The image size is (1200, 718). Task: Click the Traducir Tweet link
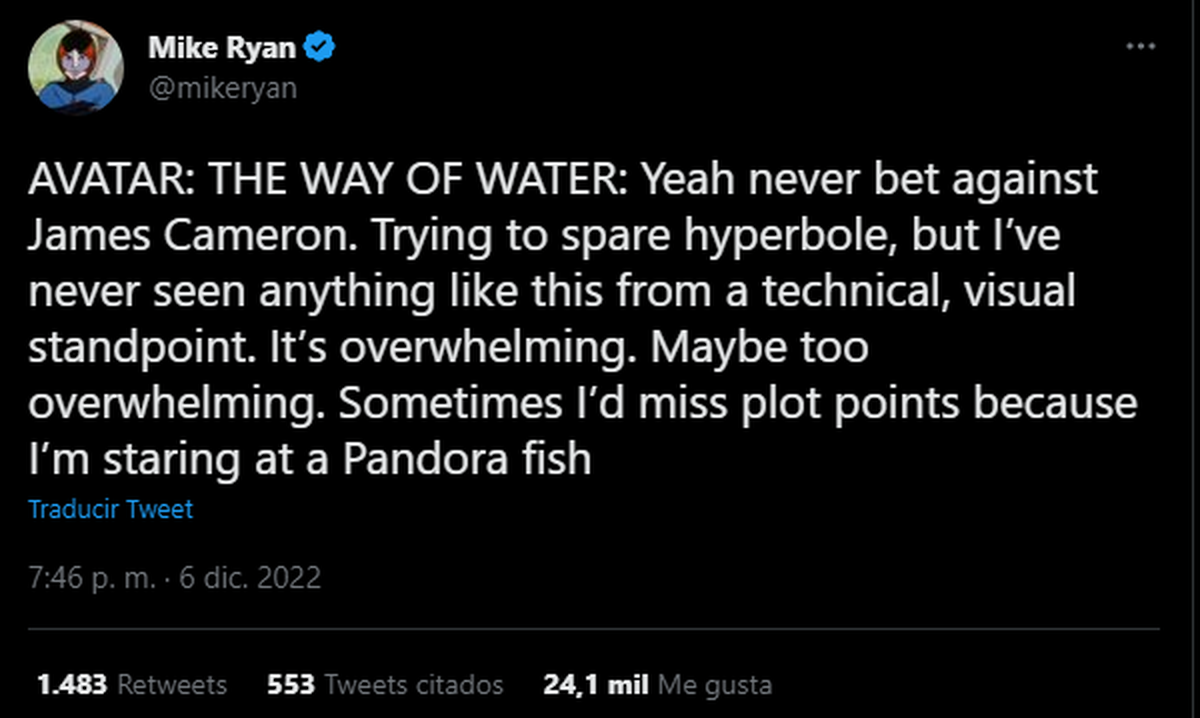(111, 509)
